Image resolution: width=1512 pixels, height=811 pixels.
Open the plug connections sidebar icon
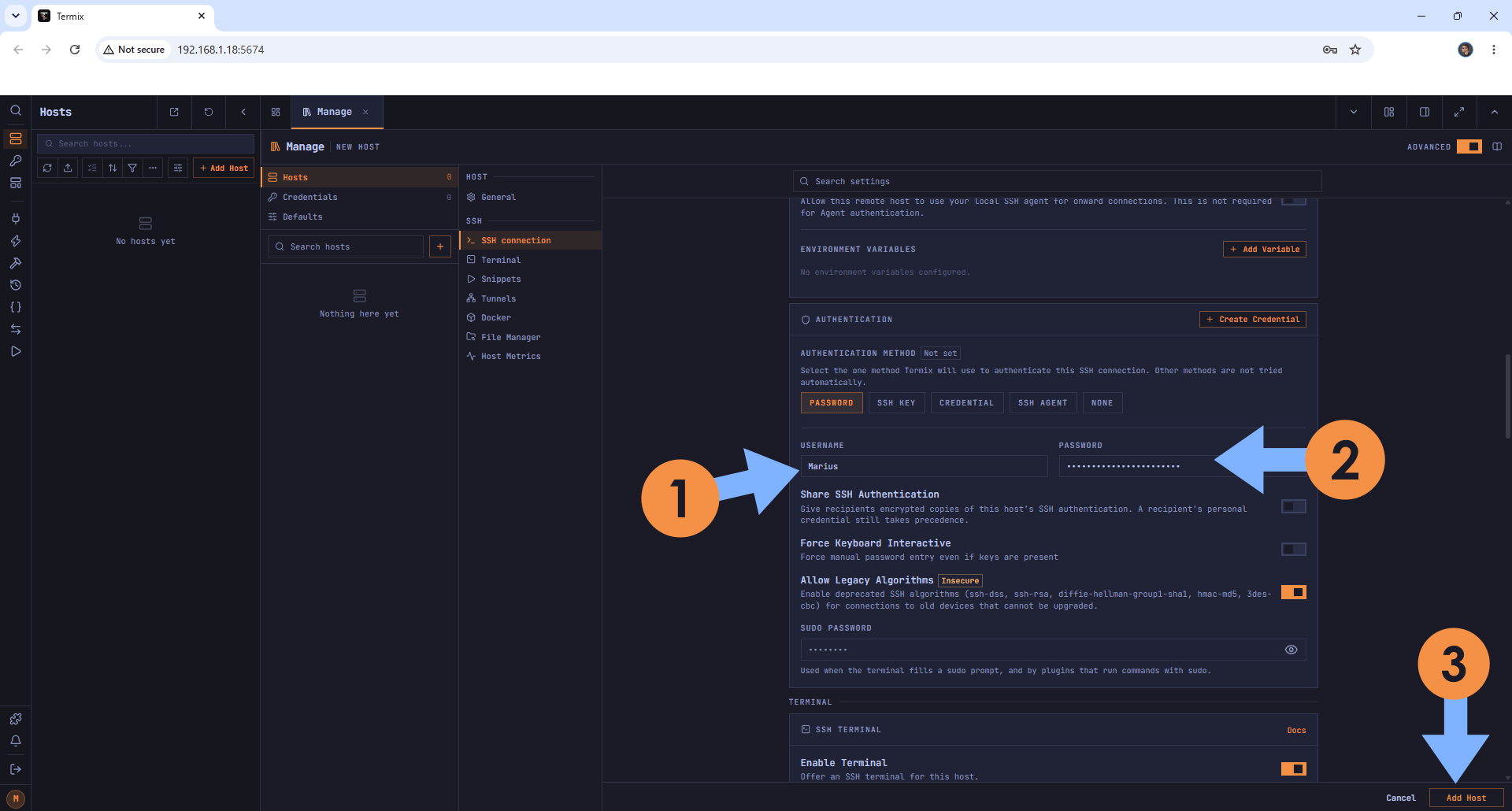coord(16,219)
